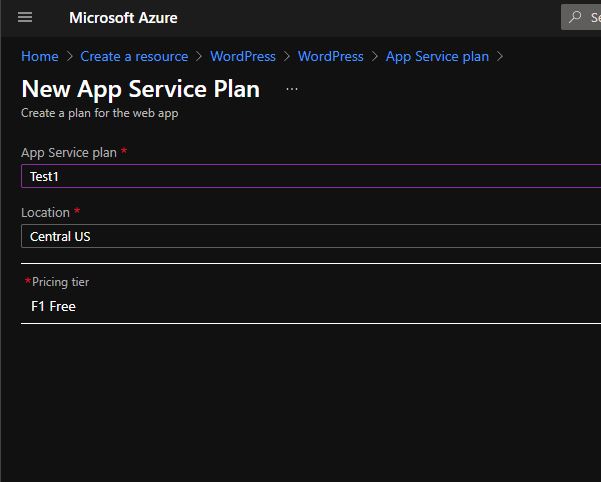The image size is (601, 482).
Task: Click the search magnifier icon
Action: click(575, 17)
